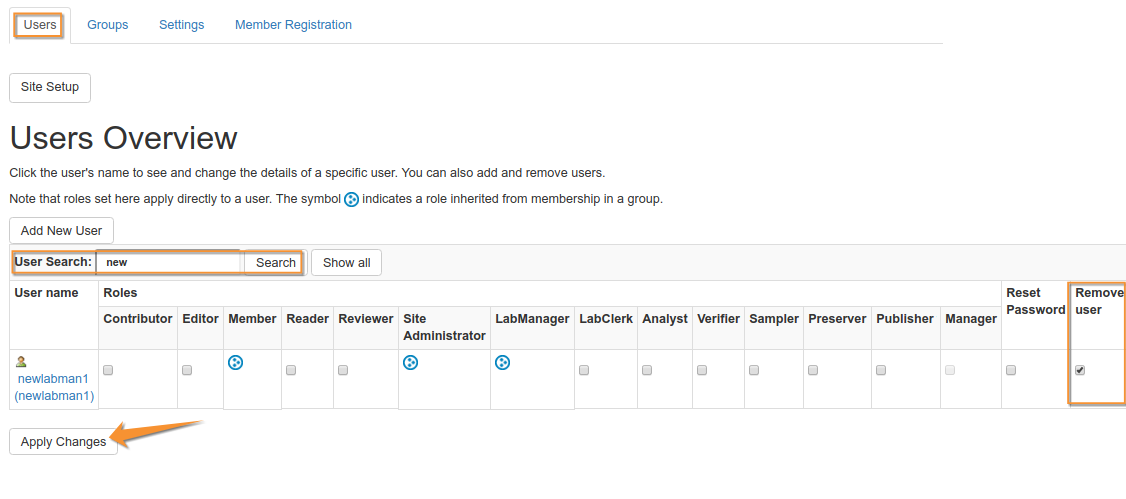1126x499 pixels.
Task: Click the inherited role icon under Member
Action: tap(236, 362)
